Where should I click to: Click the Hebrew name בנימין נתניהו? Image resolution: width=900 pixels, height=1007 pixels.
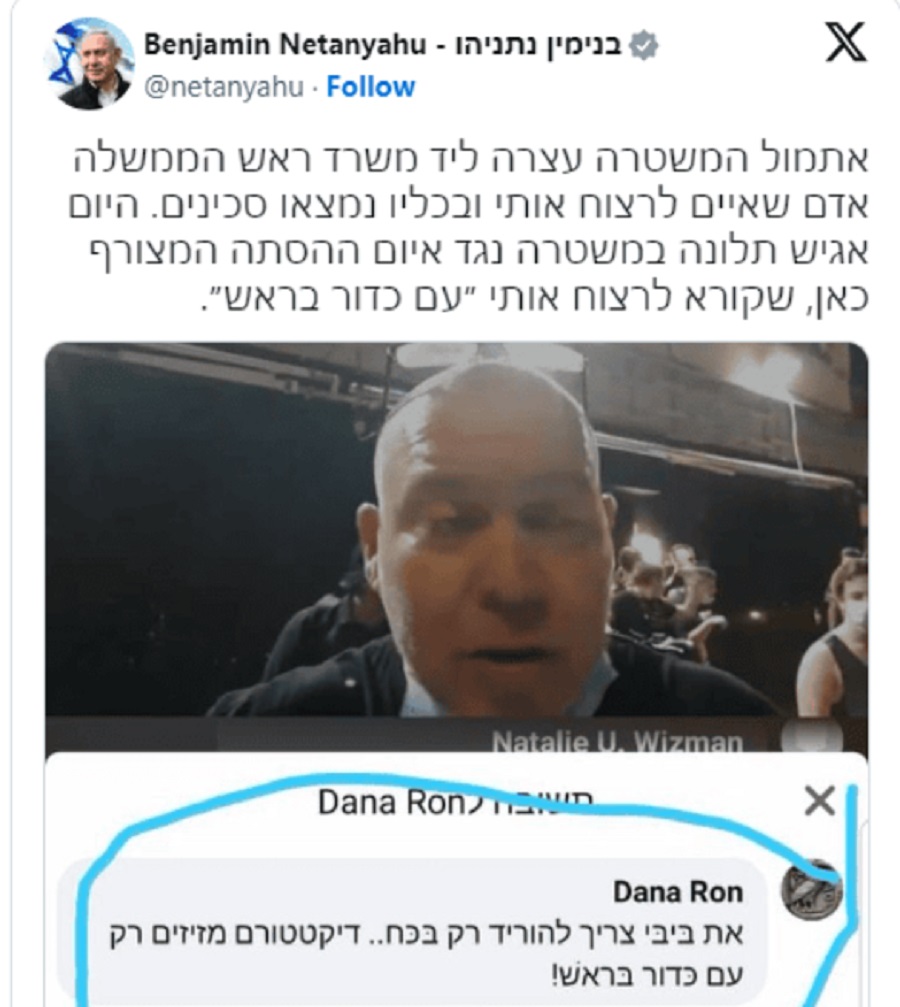(538, 45)
